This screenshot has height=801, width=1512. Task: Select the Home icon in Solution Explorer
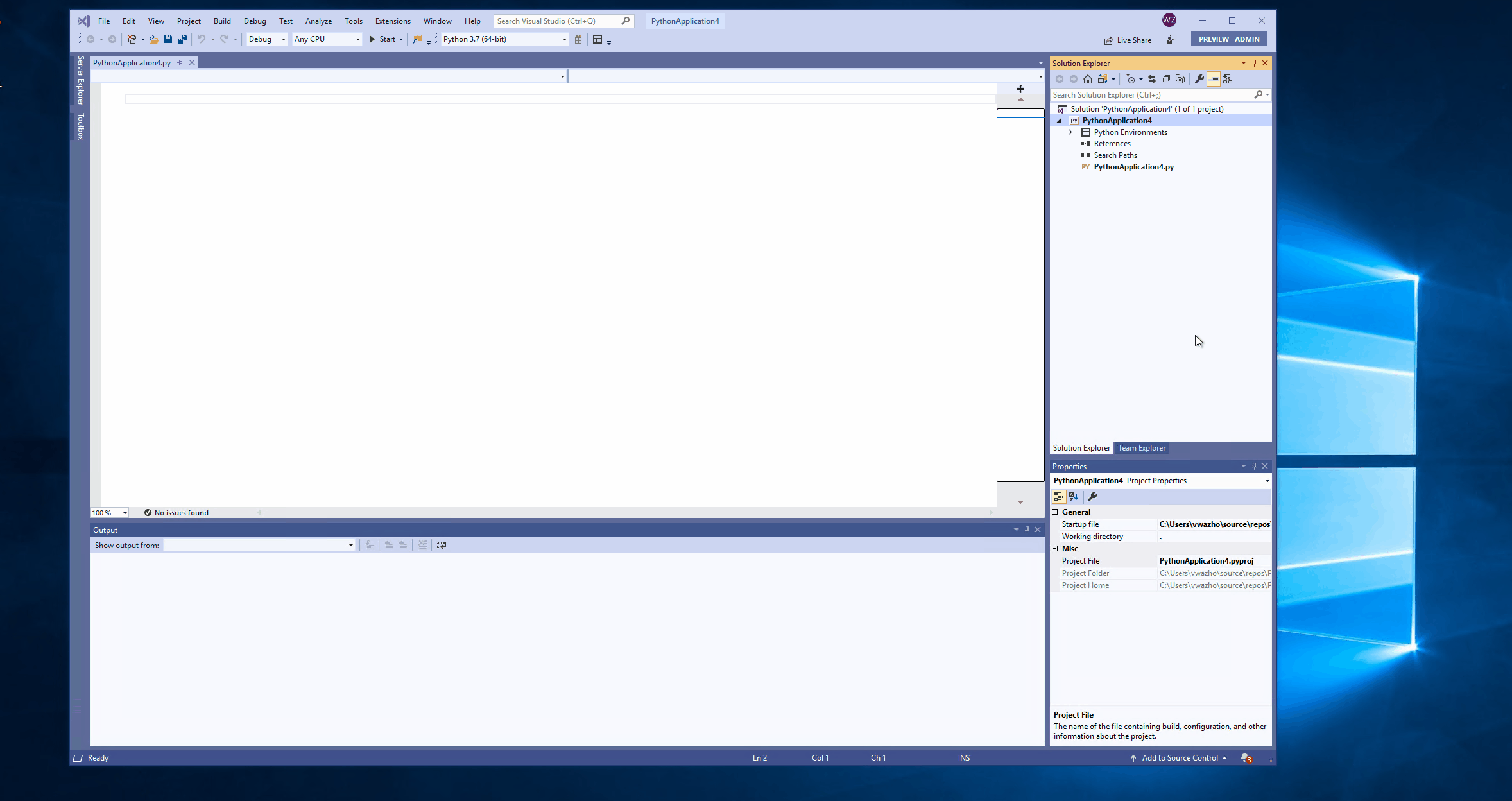[x=1088, y=78]
